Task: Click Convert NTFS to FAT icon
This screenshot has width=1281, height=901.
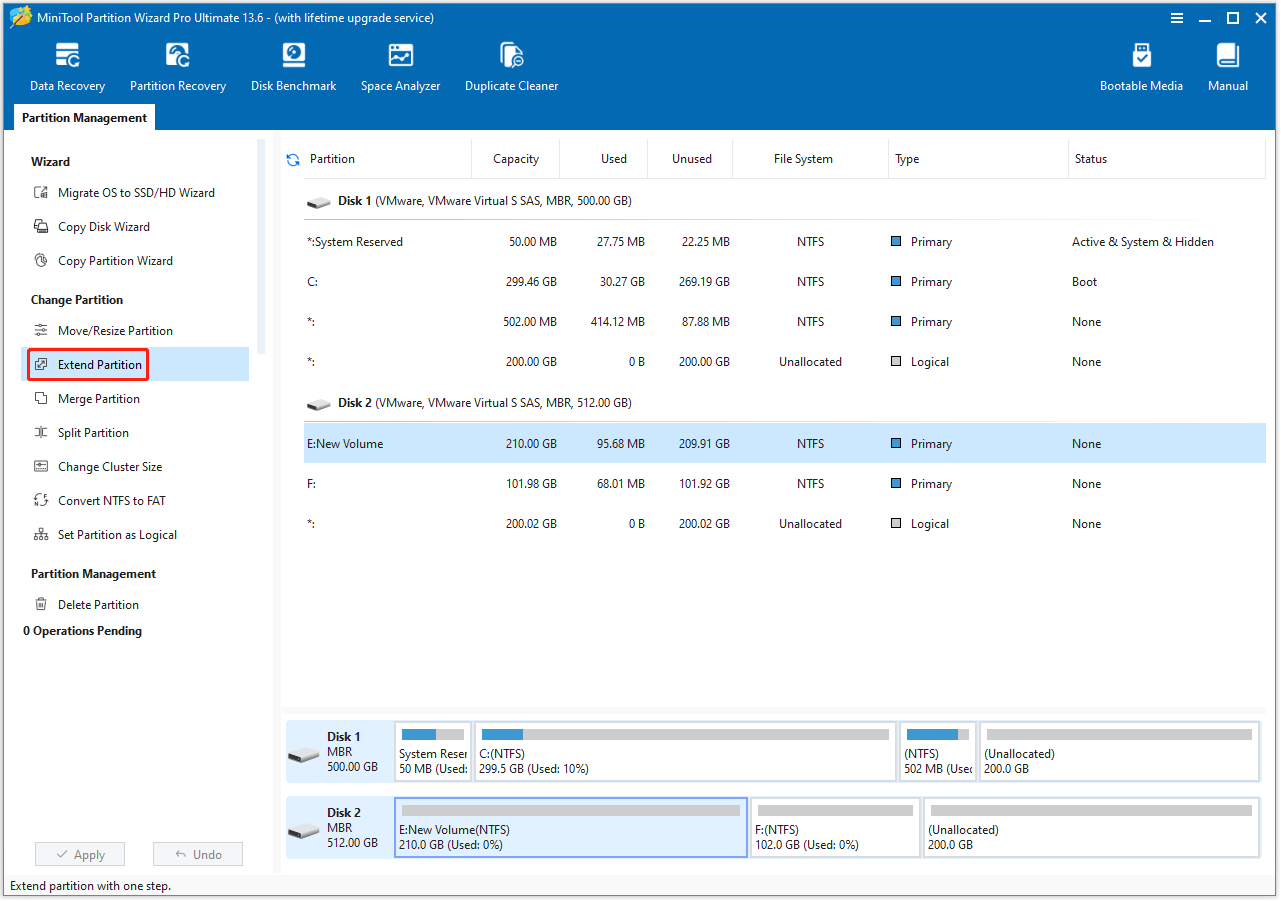Action: pos(41,501)
